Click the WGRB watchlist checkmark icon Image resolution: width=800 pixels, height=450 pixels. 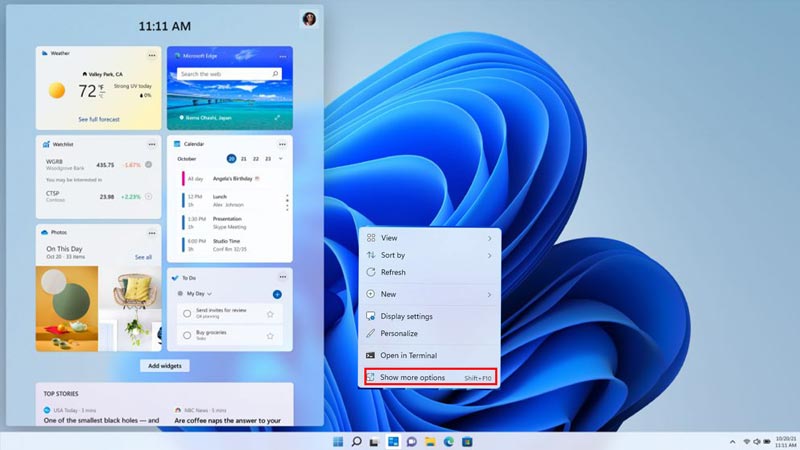click(x=148, y=165)
